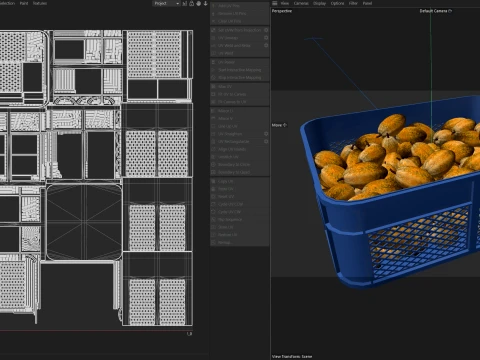Open the Textures menu
The image size is (480, 360).
40,3
